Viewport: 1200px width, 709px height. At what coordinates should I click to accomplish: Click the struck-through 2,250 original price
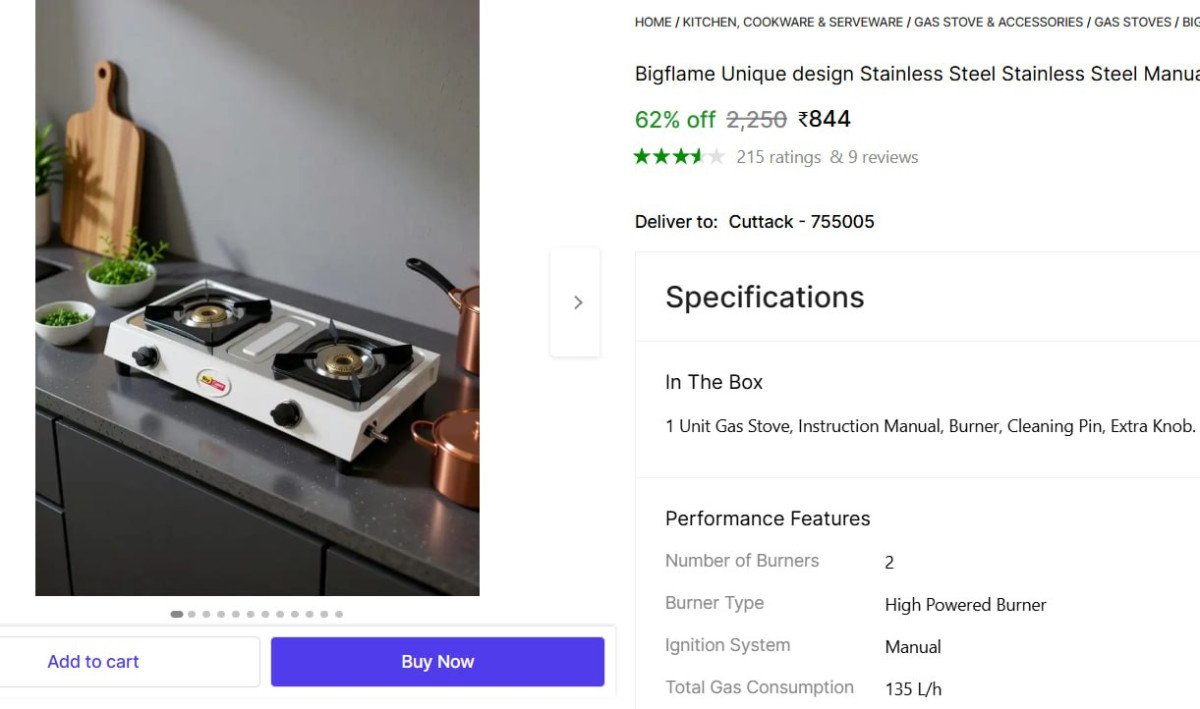756,120
